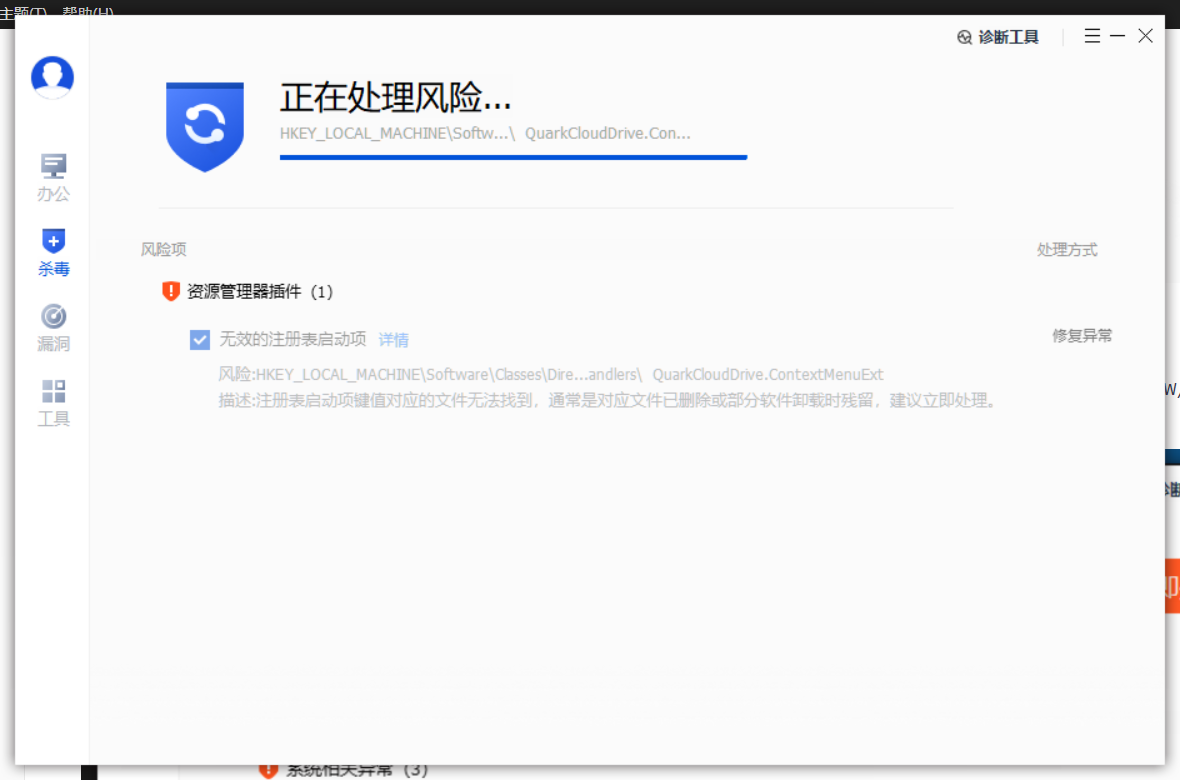Click the 正在处理风险 heading
Screen dimensions: 1180x780
pos(395,97)
